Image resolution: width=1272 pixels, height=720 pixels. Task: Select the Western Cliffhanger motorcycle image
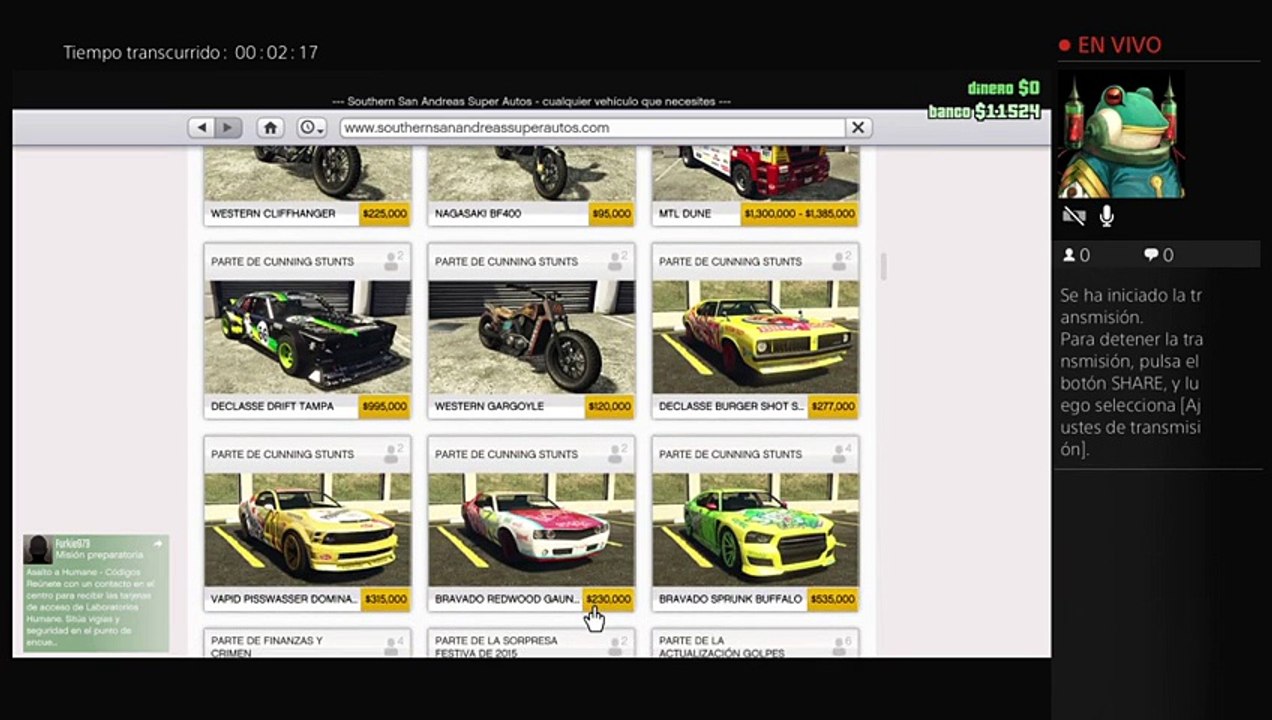[307, 174]
